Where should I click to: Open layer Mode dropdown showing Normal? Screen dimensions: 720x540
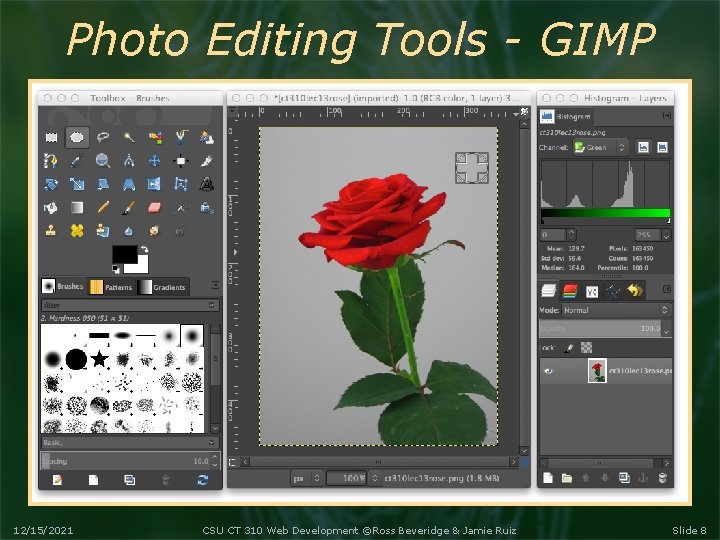(x=616, y=310)
